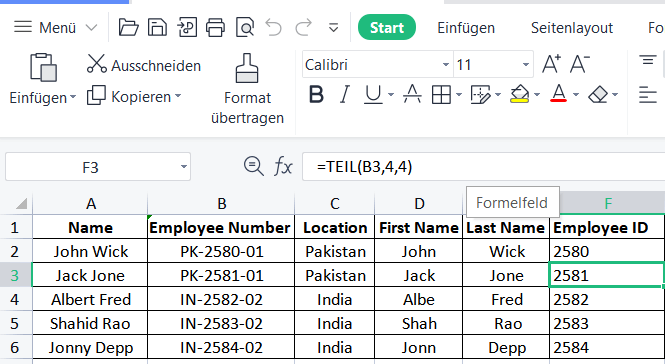Expand the font color dropdown arrow
Viewport: 665px width, 364px height.
pos(576,95)
